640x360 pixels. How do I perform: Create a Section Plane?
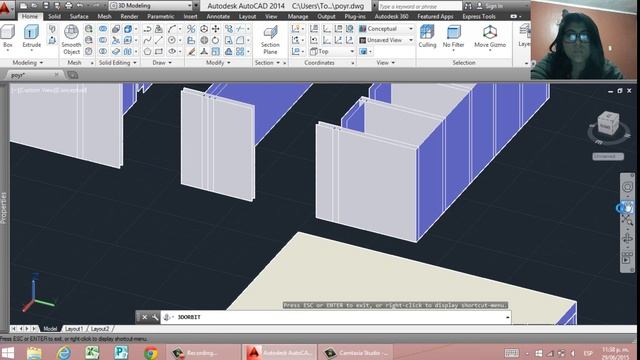coord(270,40)
